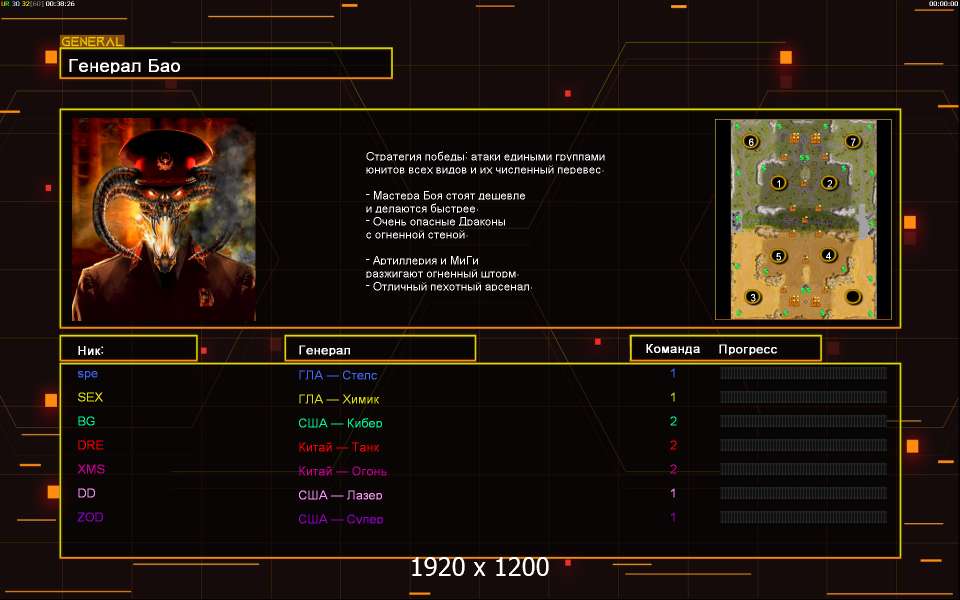Click loading progress bar for DD
This screenshot has height=600, width=960.
tap(803, 492)
